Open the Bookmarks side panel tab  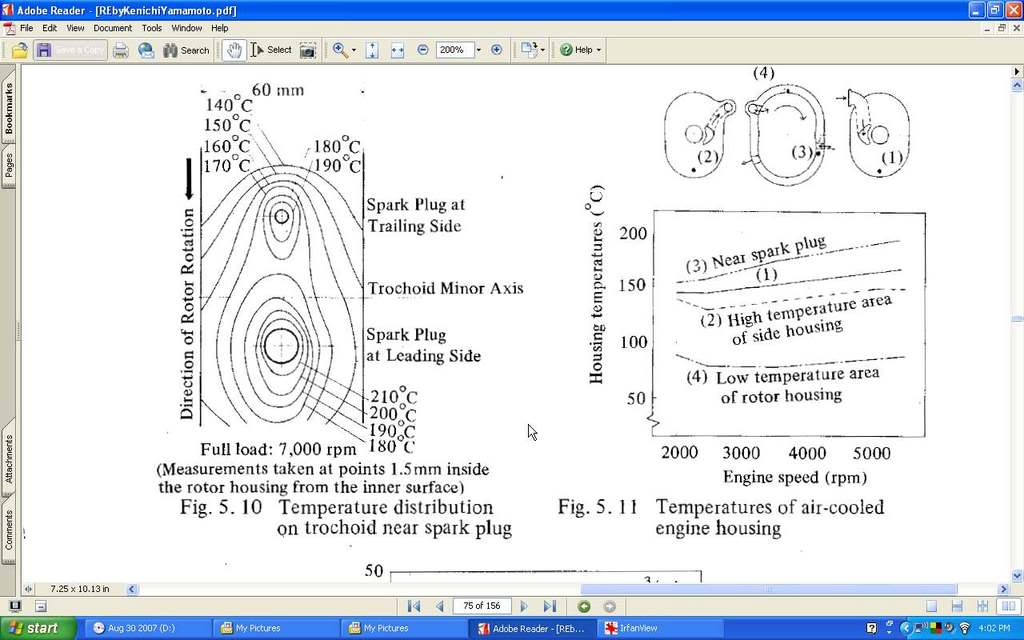coord(8,108)
